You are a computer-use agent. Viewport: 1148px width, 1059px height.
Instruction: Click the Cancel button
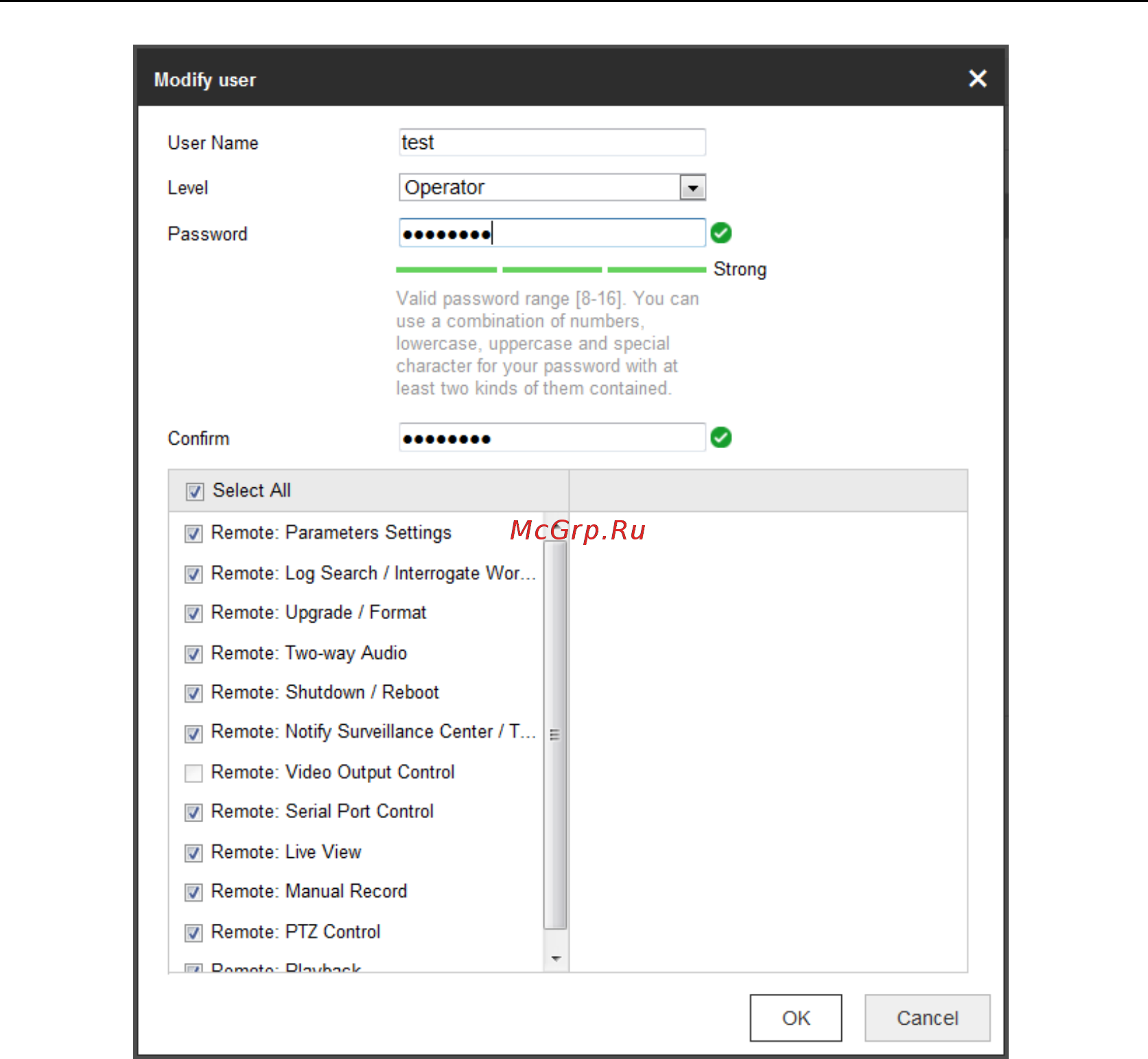[x=927, y=1018]
